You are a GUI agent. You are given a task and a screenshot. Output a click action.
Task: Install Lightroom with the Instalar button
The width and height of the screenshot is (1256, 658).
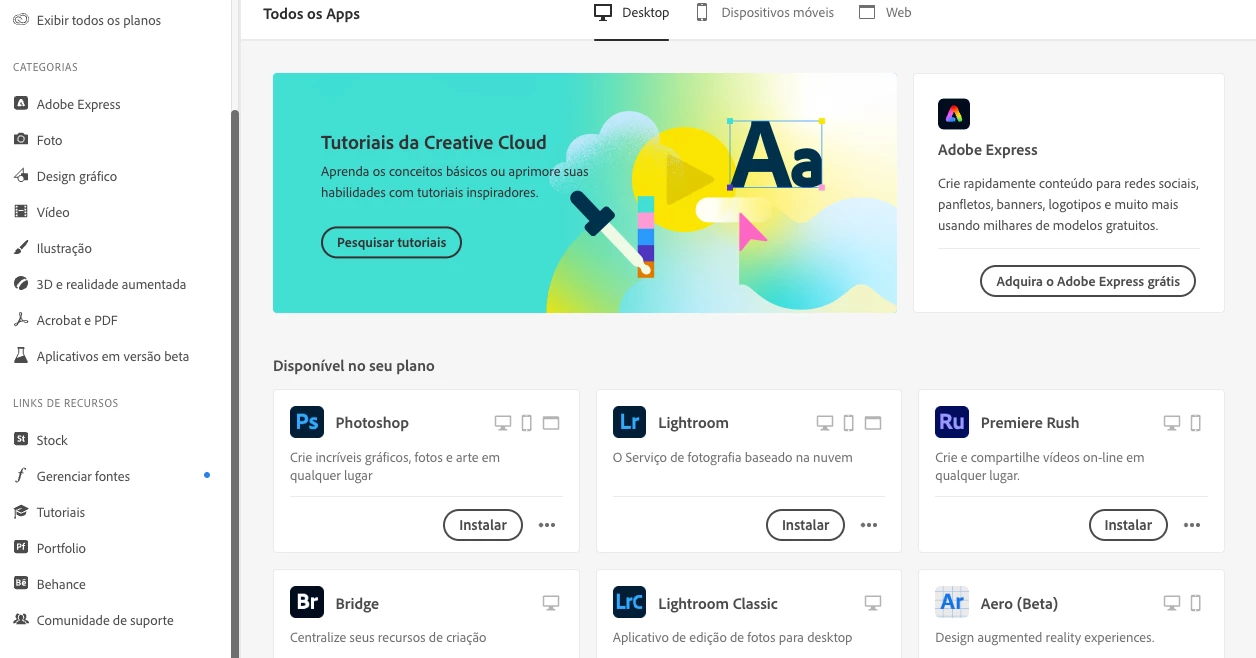806,525
